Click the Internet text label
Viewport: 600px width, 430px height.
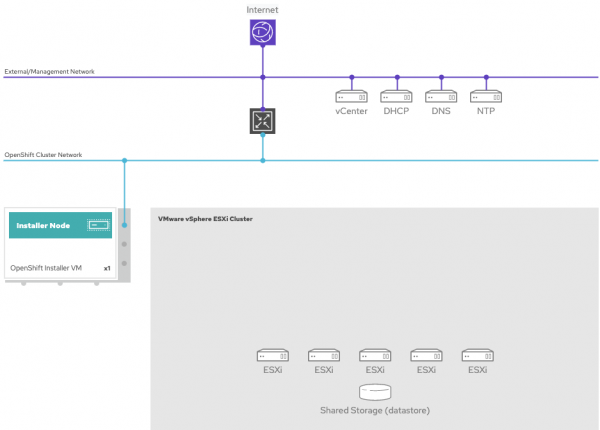(262, 10)
